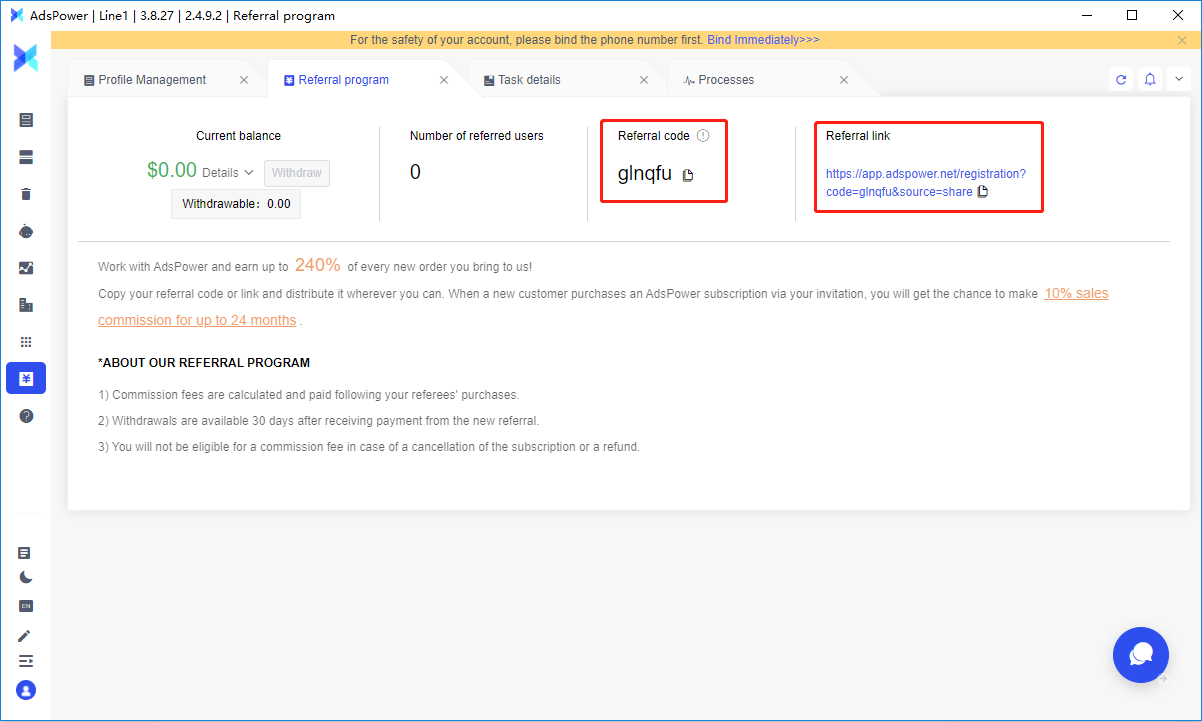The width and height of the screenshot is (1202, 722).
Task: Toggle dark mode moon icon
Action: (25, 578)
